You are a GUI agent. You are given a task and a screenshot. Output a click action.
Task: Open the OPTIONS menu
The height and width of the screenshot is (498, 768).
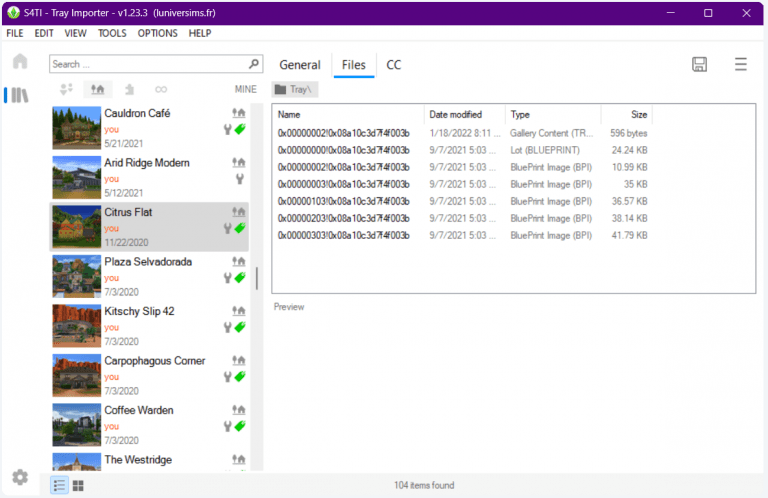[x=158, y=33]
